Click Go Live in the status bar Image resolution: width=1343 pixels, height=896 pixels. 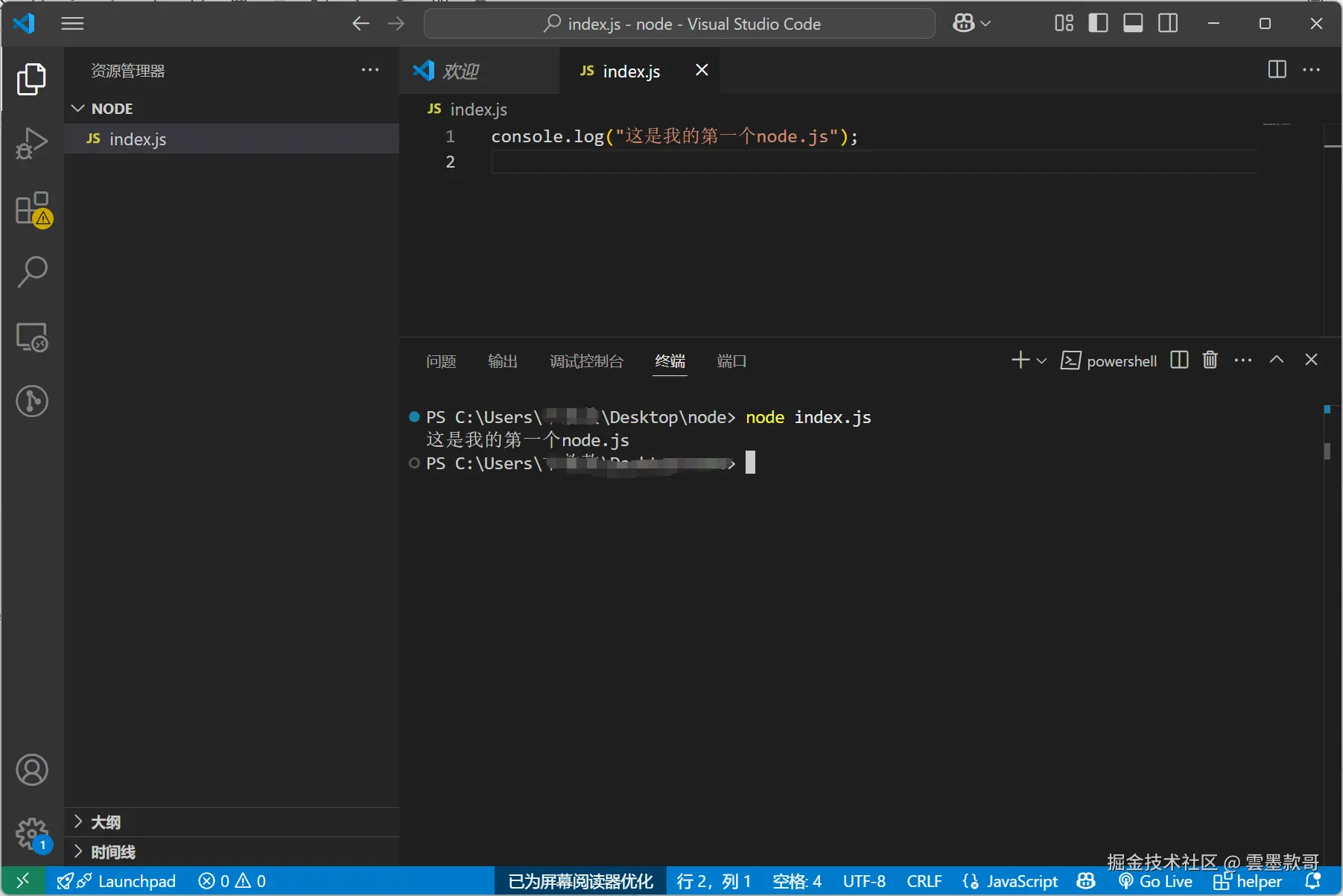[x=1156, y=882]
